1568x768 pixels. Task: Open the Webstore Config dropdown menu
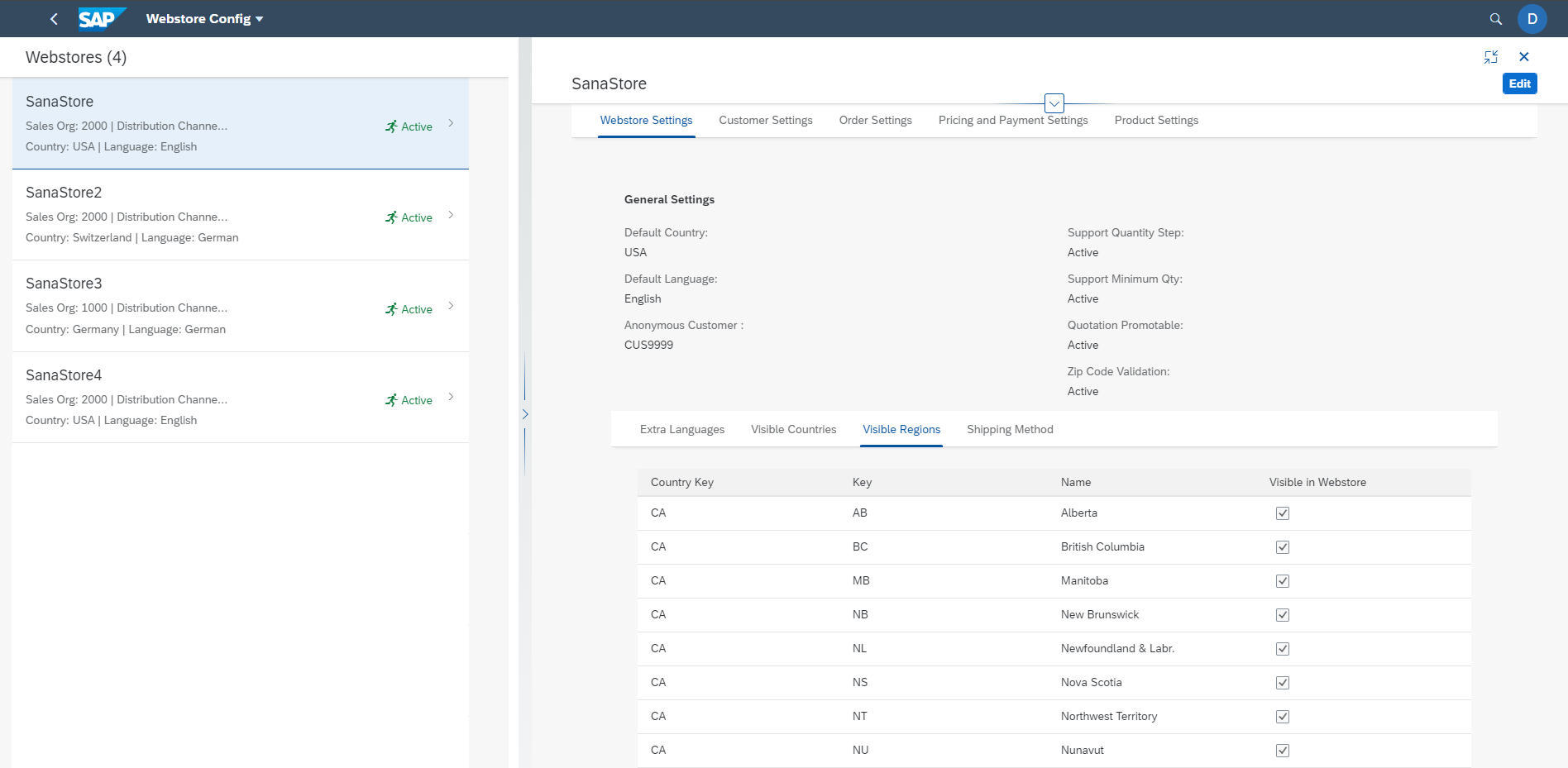pyautogui.click(x=204, y=19)
